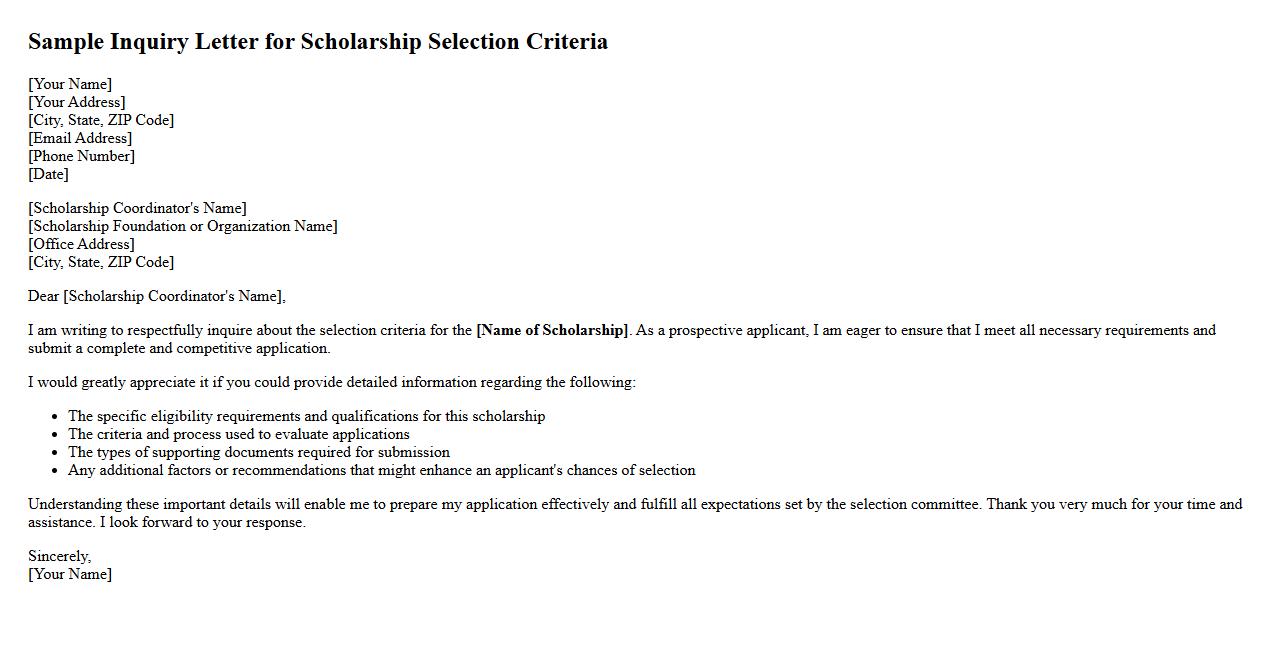The image size is (1278, 650).
Task: Click the supporting documents bullet item
Action: coord(258,452)
